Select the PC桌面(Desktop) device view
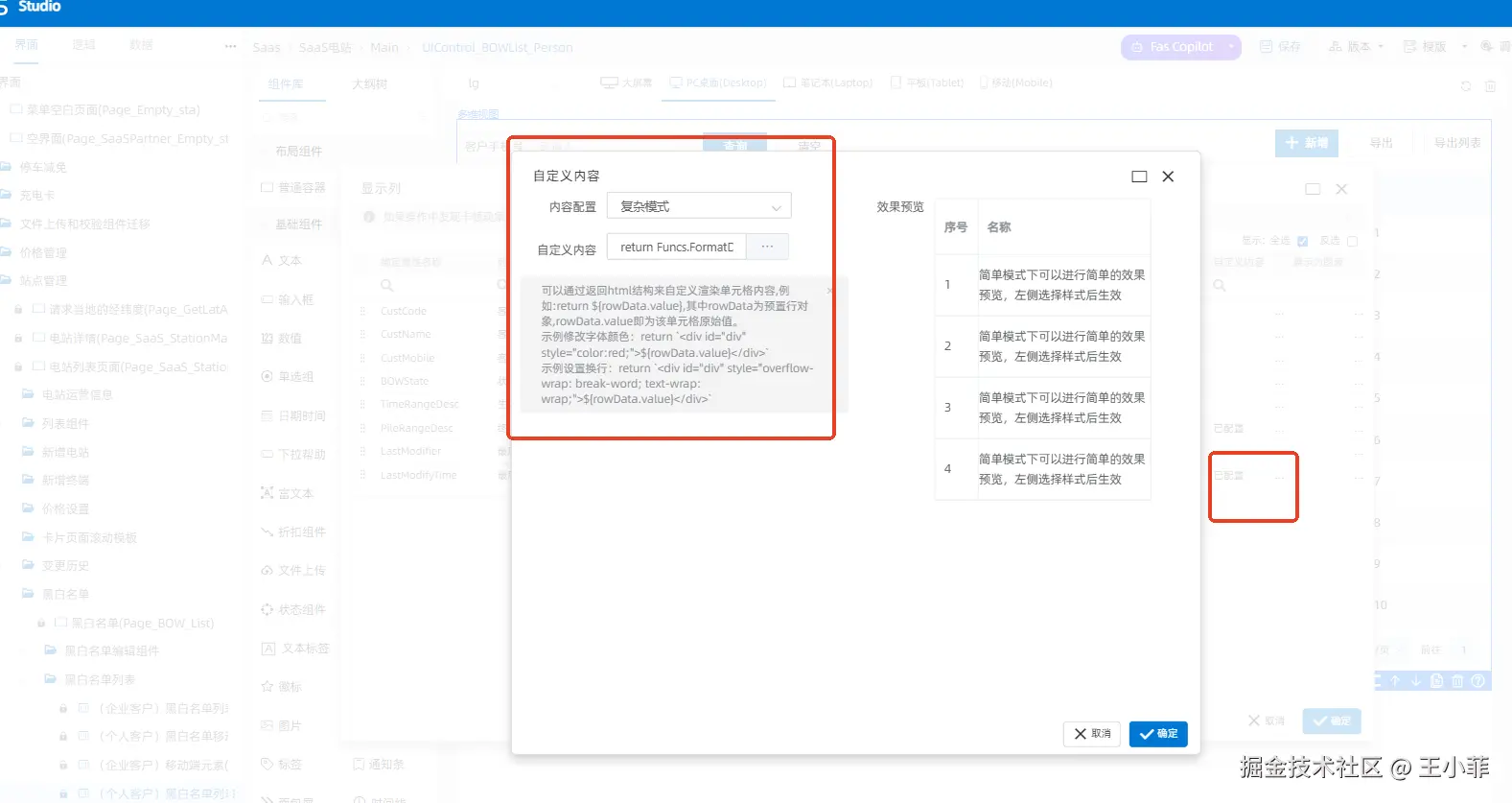 tap(718, 83)
